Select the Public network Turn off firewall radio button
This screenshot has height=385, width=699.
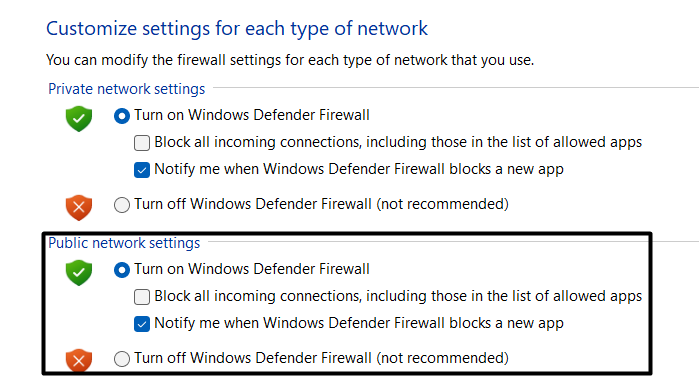122,359
